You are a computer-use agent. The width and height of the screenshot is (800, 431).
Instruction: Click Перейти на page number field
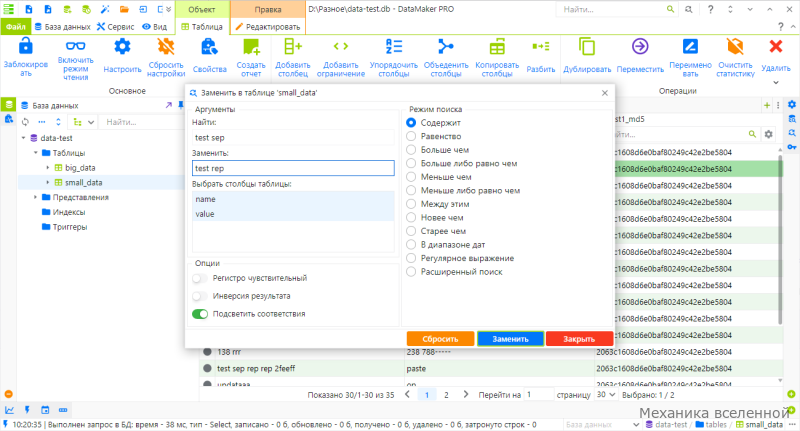point(538,395)
